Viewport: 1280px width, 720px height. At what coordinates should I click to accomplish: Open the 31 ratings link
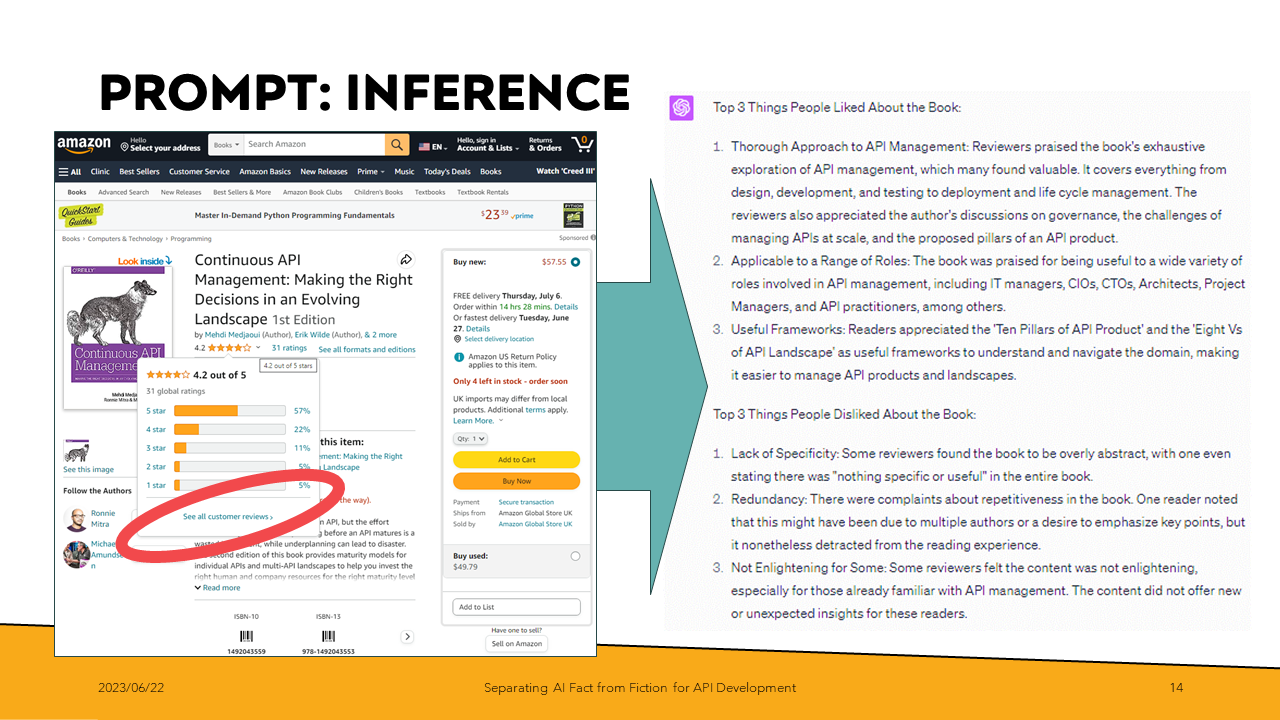pyautogui.click(x=289, y=348)
